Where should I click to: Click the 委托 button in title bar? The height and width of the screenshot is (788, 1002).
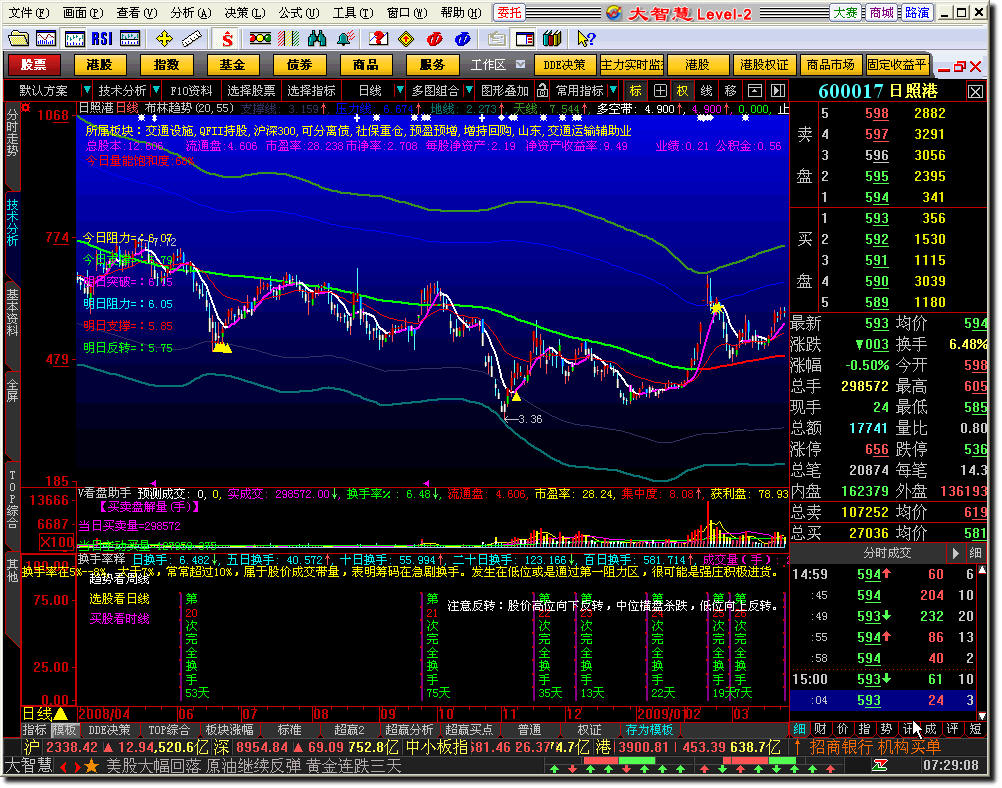click(509, 13)
